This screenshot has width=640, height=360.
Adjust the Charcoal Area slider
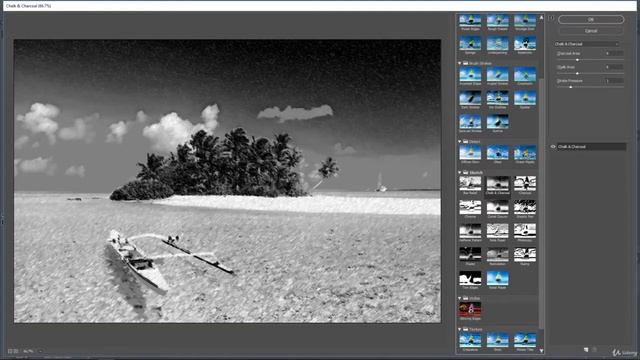[577, 60]
